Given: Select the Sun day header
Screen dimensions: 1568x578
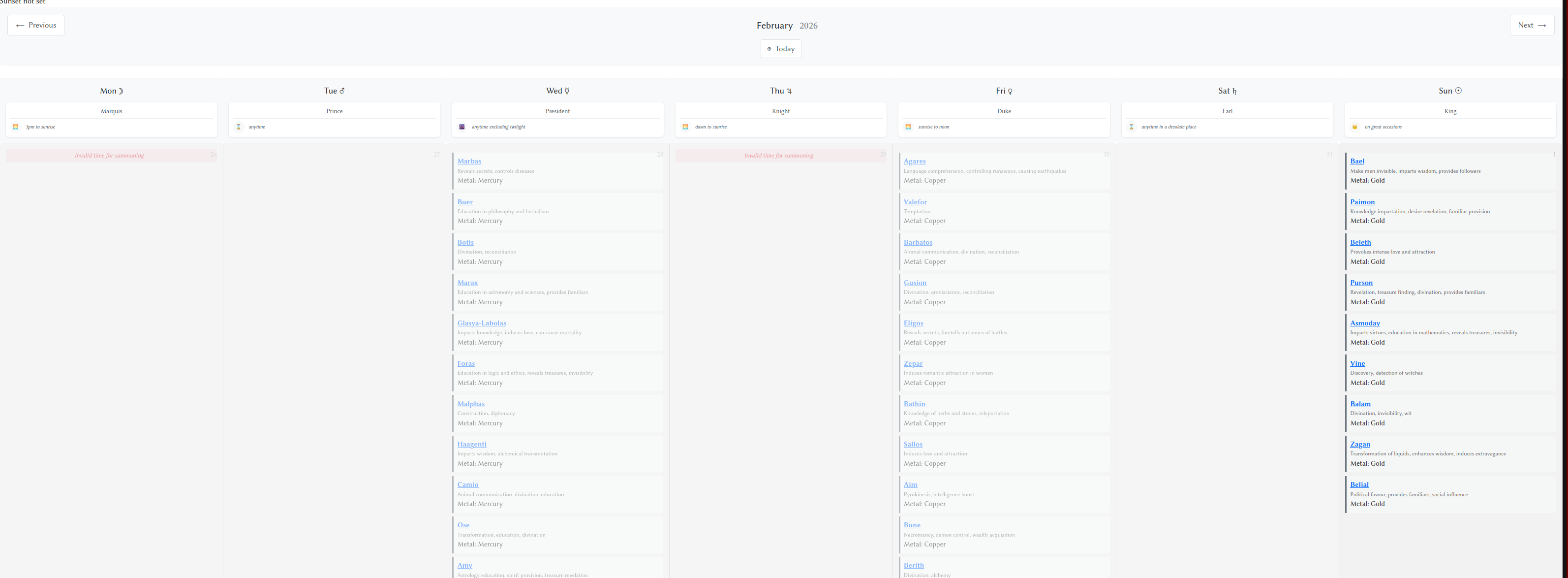Looking at the screenshot, I should coord(1450,91).
